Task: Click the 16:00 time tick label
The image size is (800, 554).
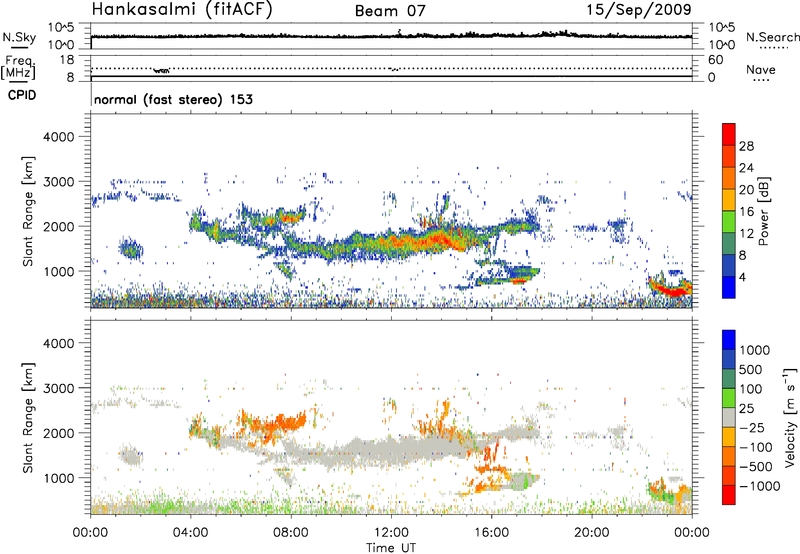Action: 491,533
